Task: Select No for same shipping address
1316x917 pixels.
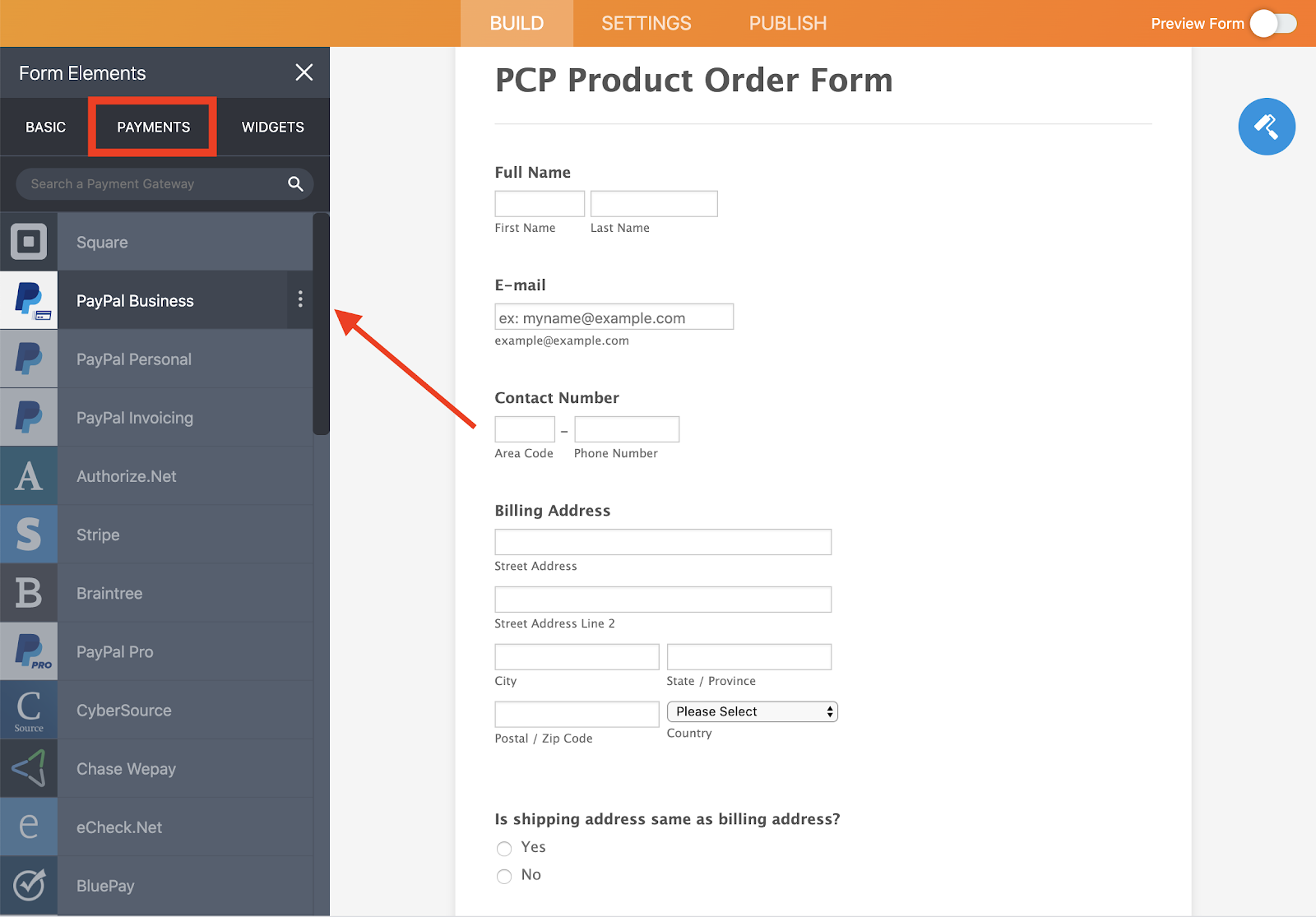Action: coord(504,877)
